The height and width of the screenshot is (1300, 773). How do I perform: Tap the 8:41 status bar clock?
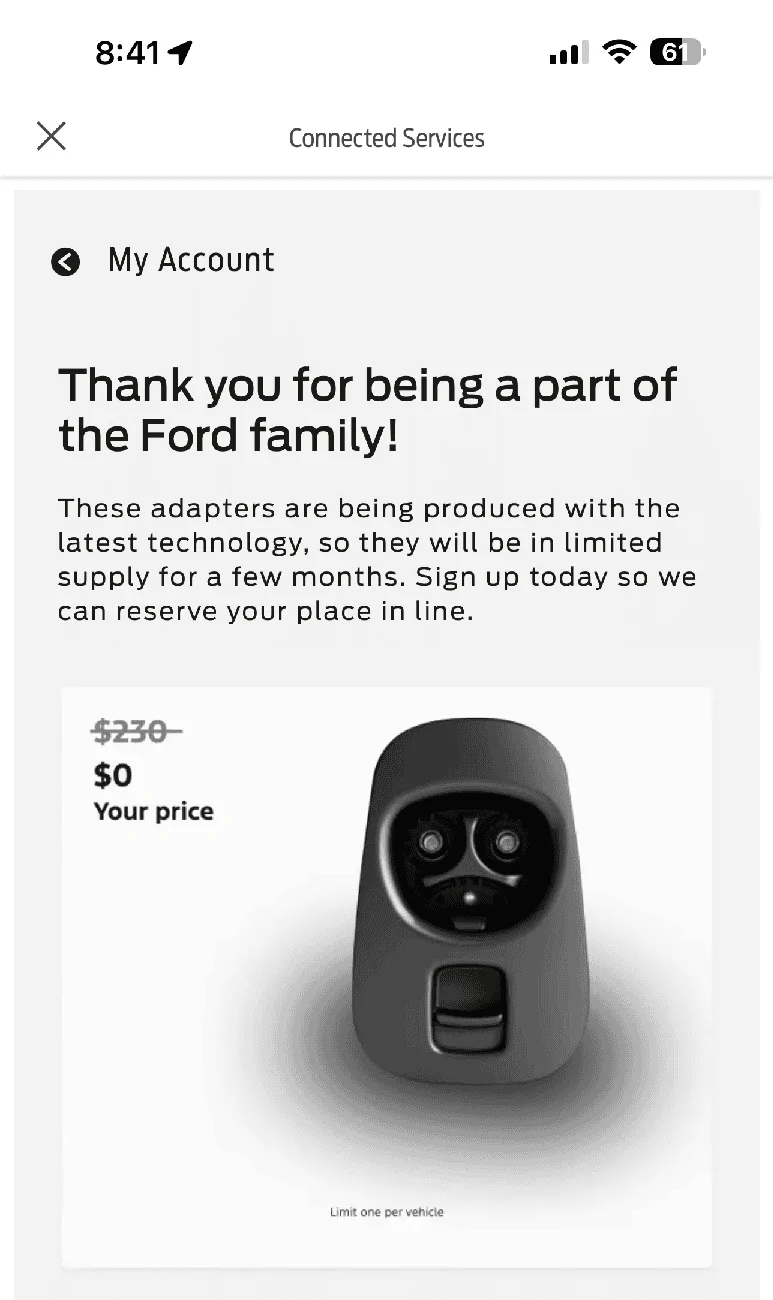128,53
